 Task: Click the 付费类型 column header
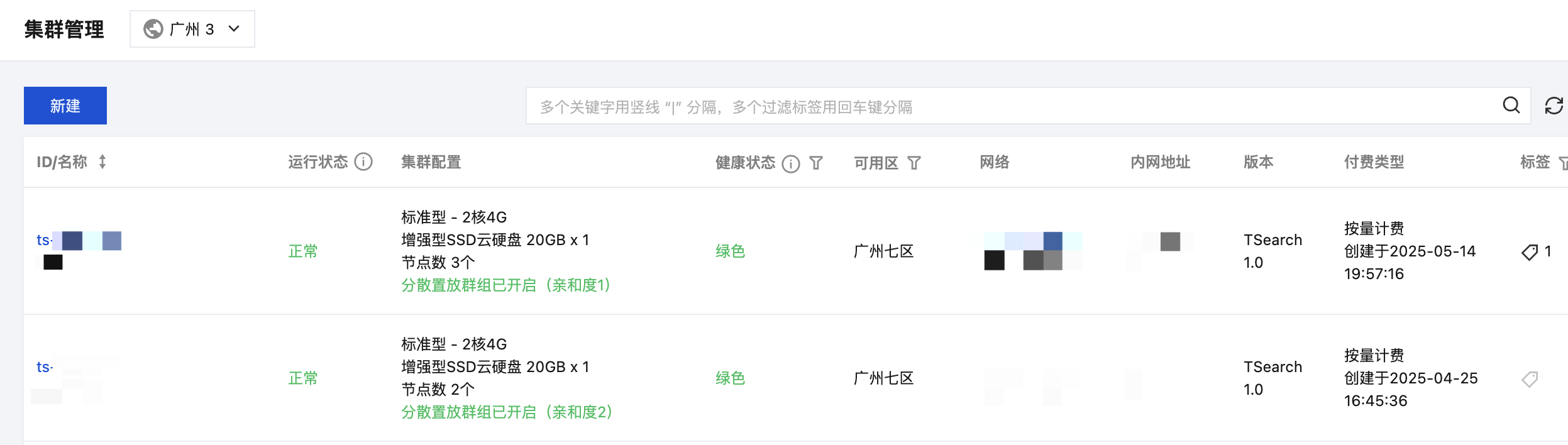pos(1374,162)
